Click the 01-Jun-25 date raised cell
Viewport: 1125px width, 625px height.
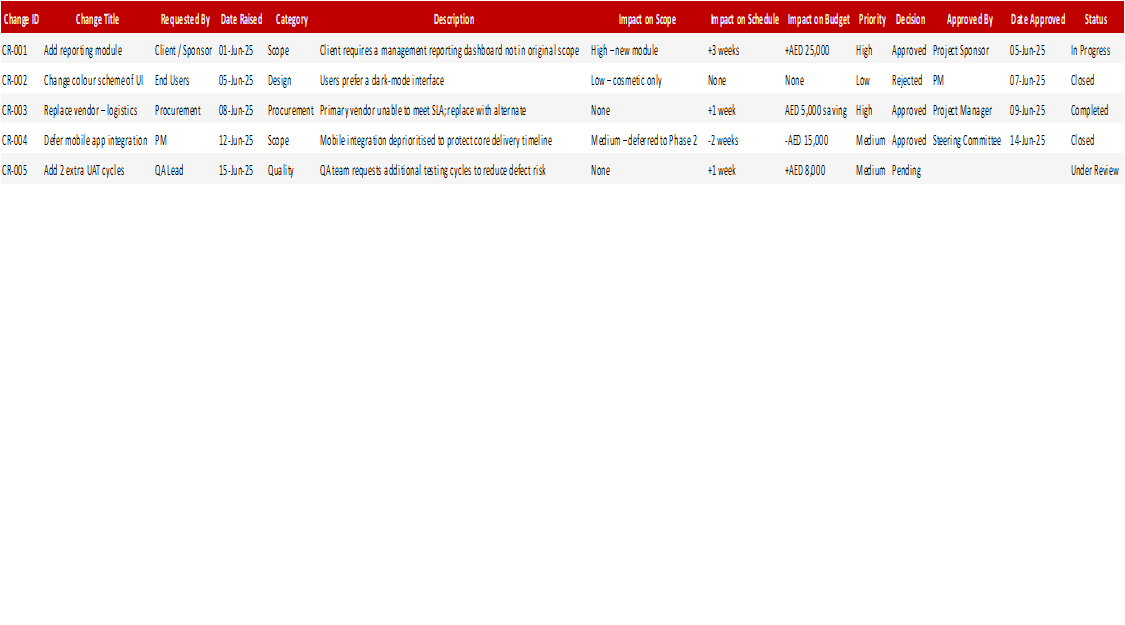click(x=236, y=50)
